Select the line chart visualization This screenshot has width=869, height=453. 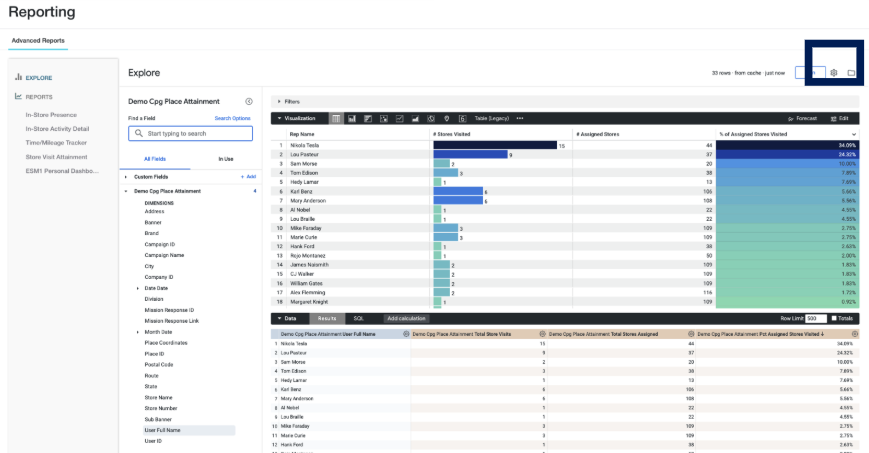[400, 119]
